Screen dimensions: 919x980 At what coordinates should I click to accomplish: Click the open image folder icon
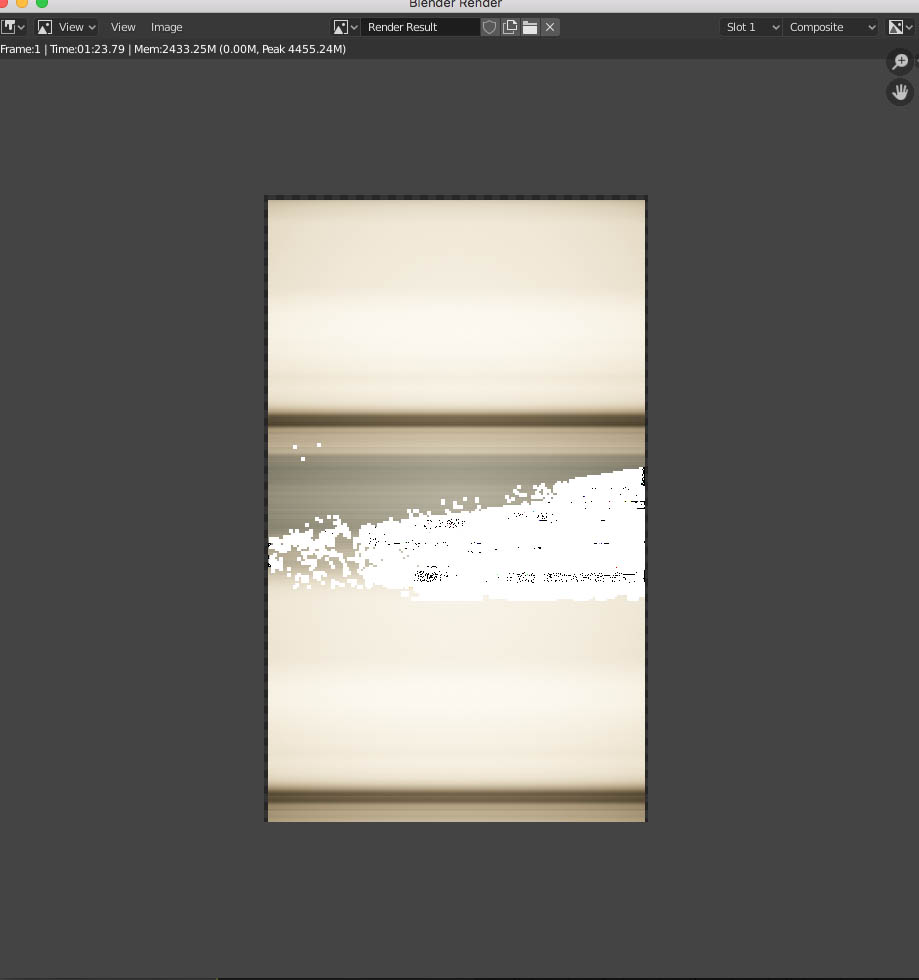pos(530,27)
